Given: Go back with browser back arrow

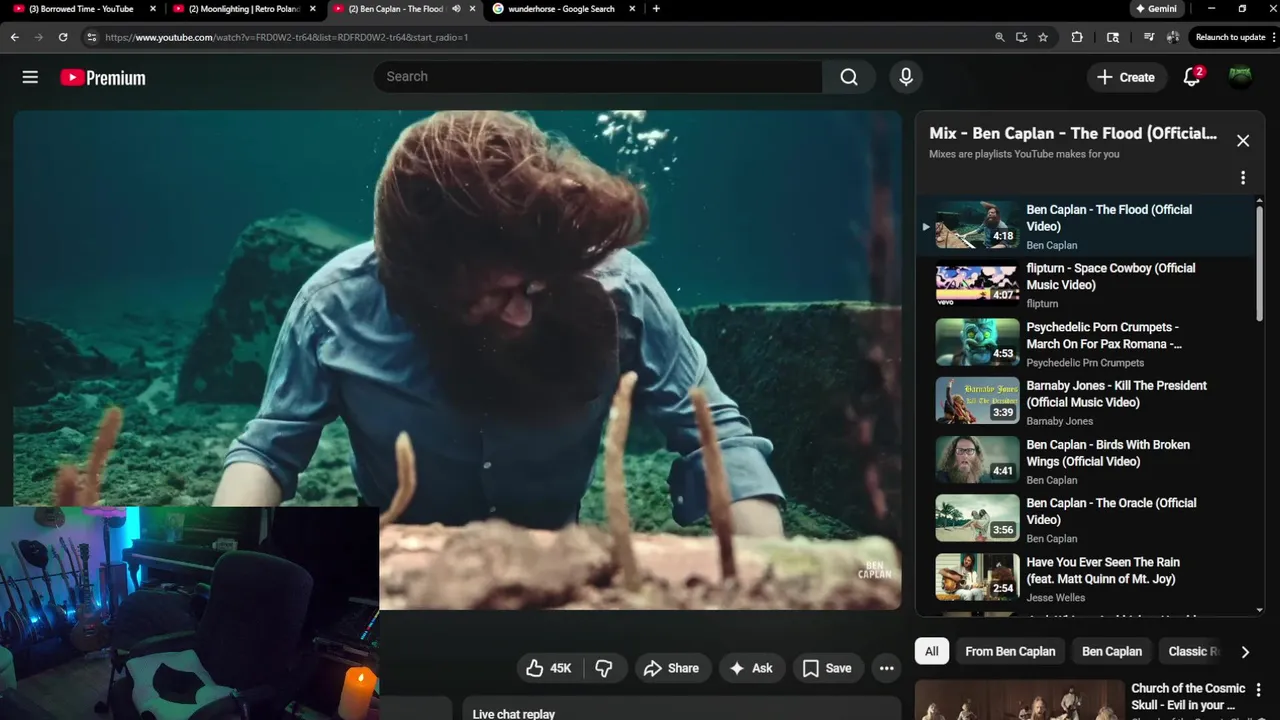Looking at the screenshot, I should click(14, 37).
